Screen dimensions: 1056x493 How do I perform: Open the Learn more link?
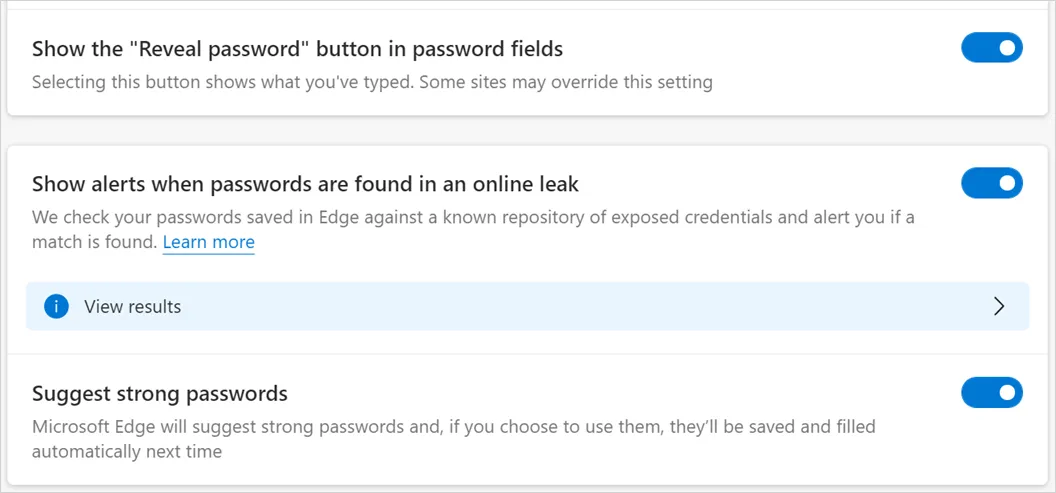coord(208,242)
